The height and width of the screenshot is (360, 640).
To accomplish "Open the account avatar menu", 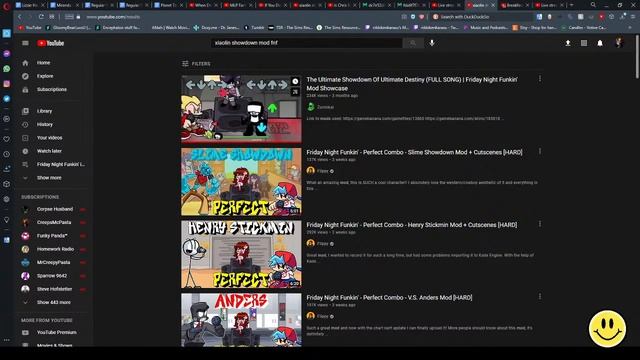I will pos(619,43).
